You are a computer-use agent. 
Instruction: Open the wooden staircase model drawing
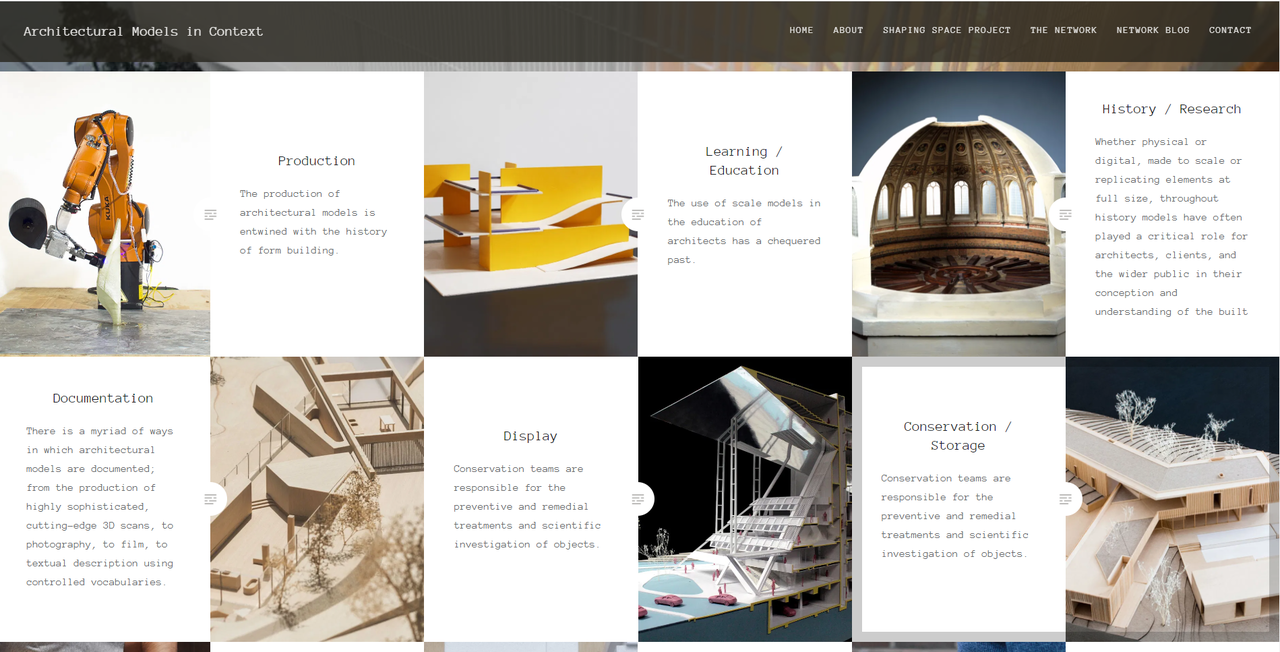(316, 498)
